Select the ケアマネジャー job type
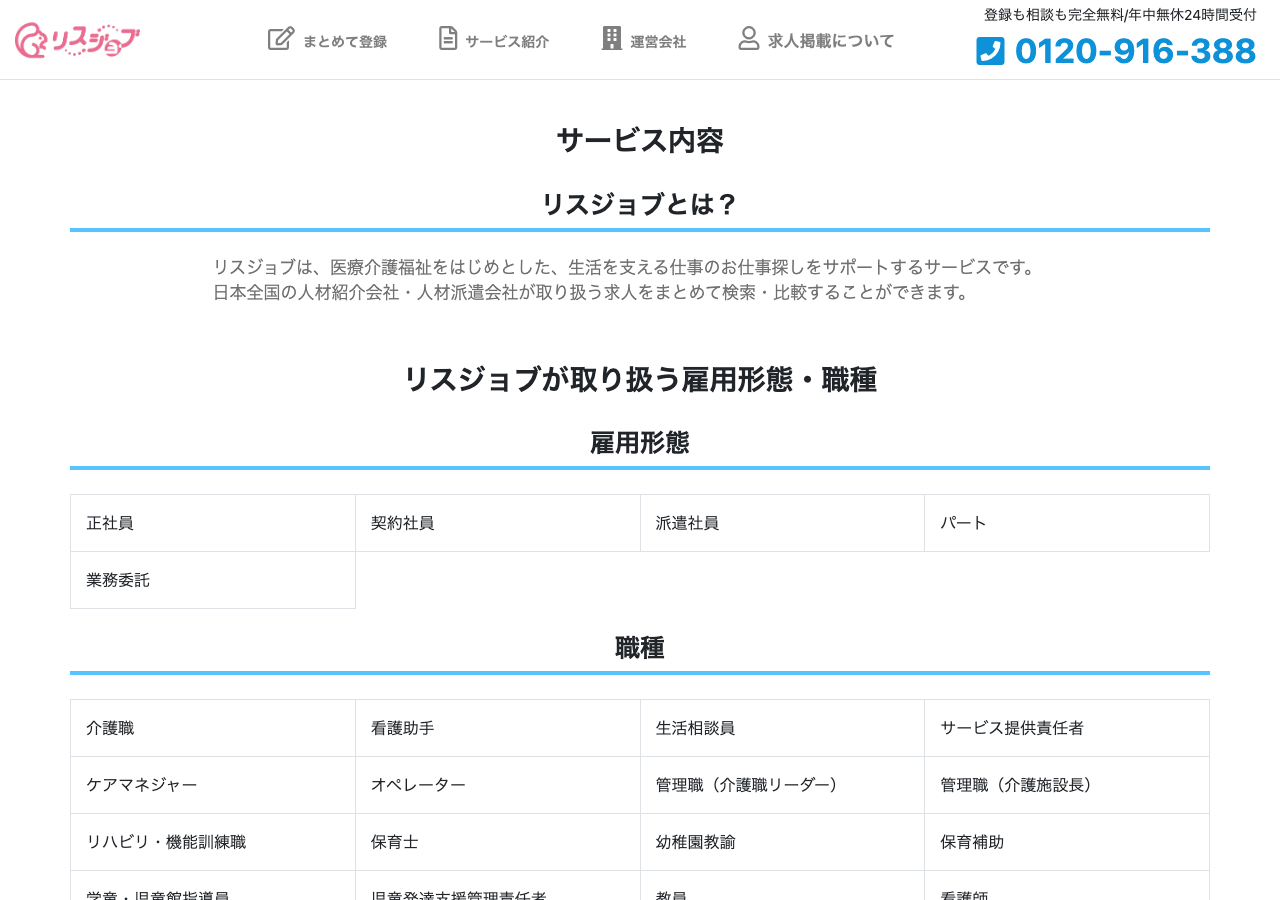The height and width of the screenshot is (900, 1280). 213,785
